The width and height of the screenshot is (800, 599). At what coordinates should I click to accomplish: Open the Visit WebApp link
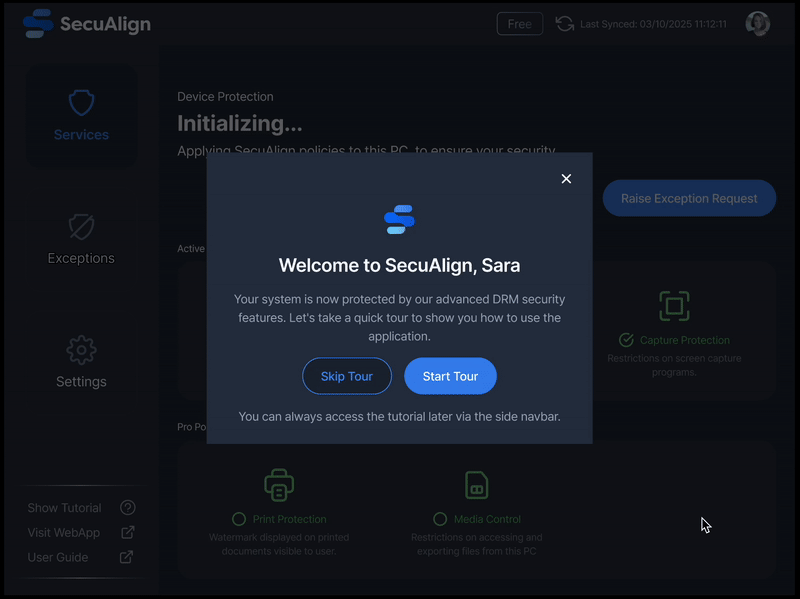(x=64, y=533)
